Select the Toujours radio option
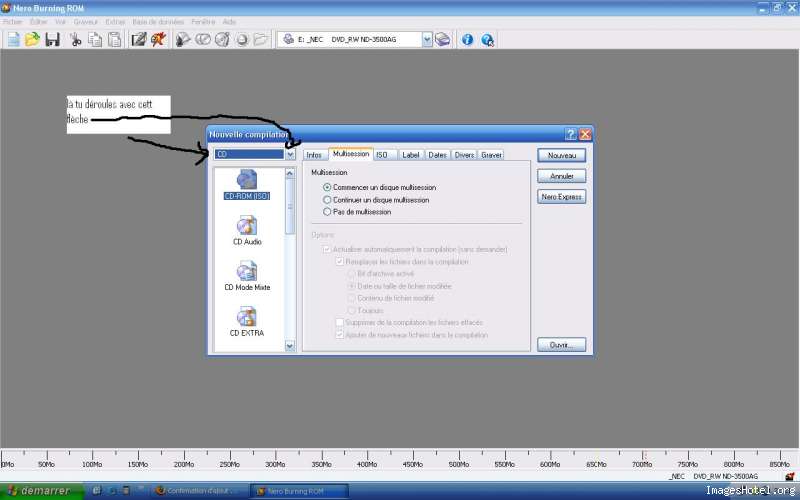The height and width of the screenshot is (500, 800). click(351, 310)
